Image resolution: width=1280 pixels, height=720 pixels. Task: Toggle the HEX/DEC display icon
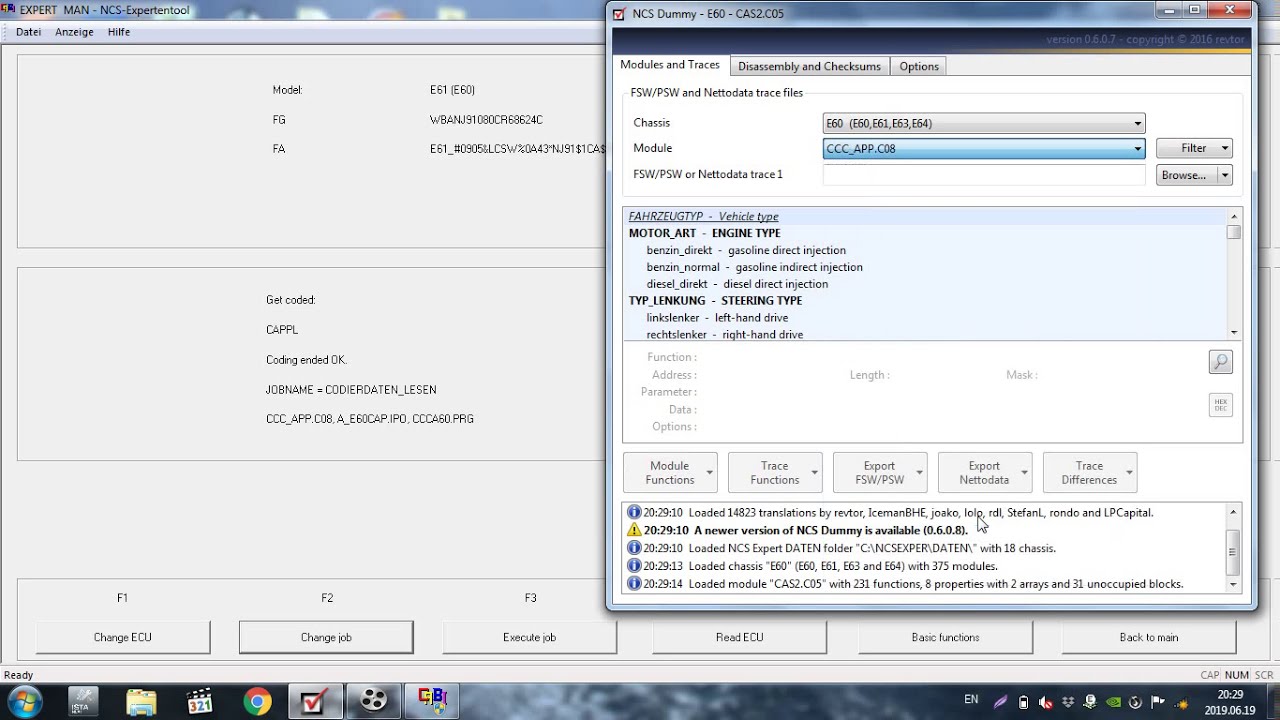1220,405
